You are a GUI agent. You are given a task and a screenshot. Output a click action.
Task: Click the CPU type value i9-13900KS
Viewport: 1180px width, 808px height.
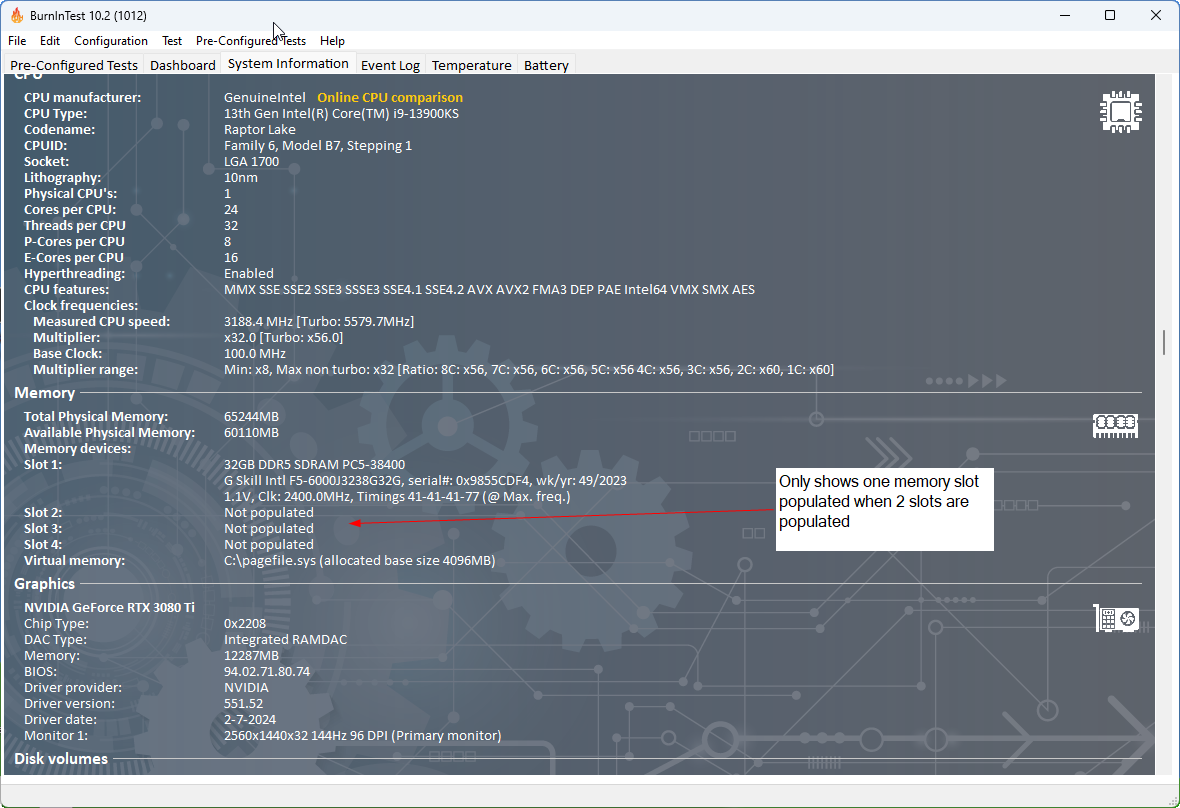pyautogui.click(x=341, y=114)
